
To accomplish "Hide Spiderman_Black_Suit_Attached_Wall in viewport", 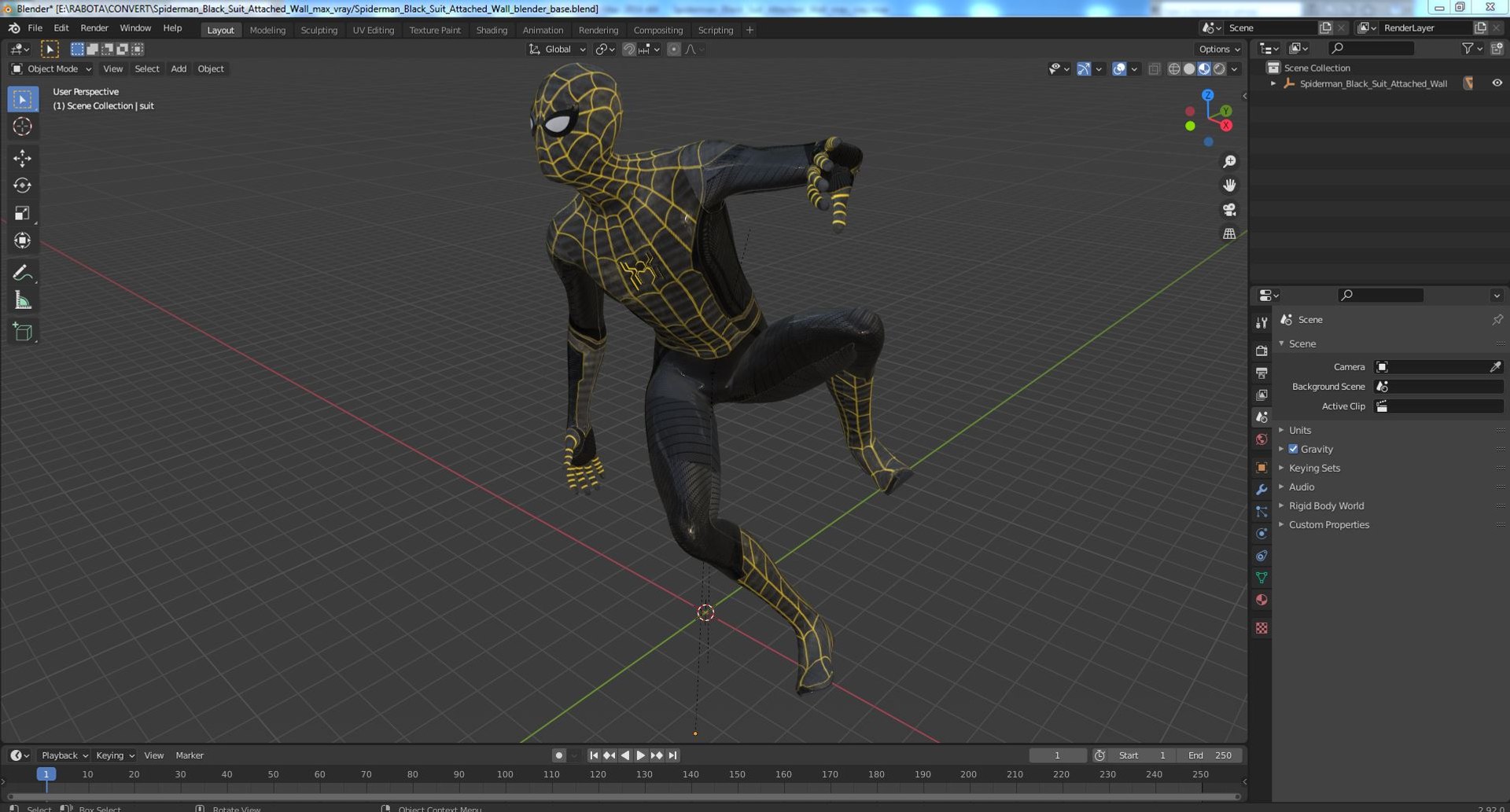I will (1497, 83).
